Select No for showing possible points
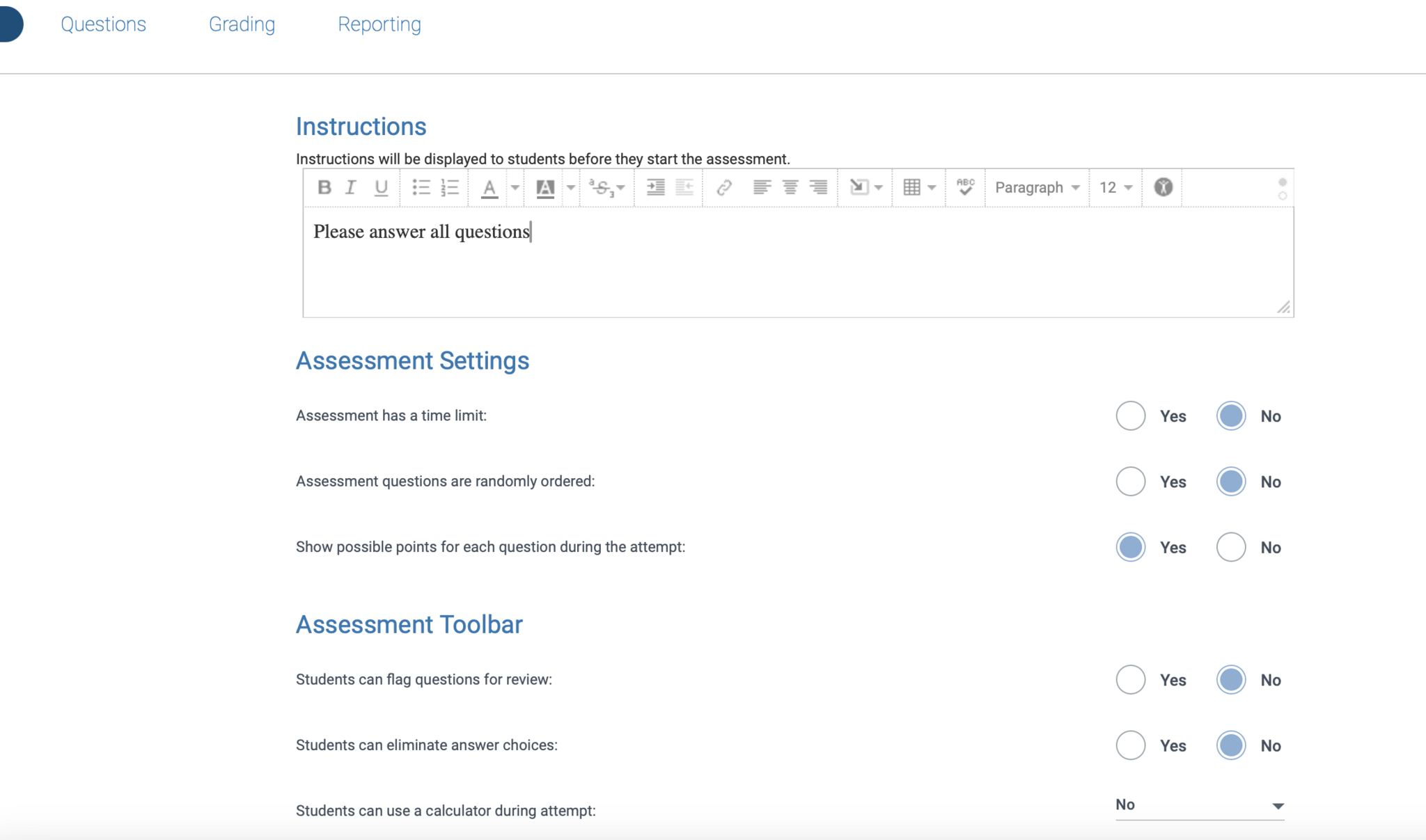 click(x=1230, y=547)
